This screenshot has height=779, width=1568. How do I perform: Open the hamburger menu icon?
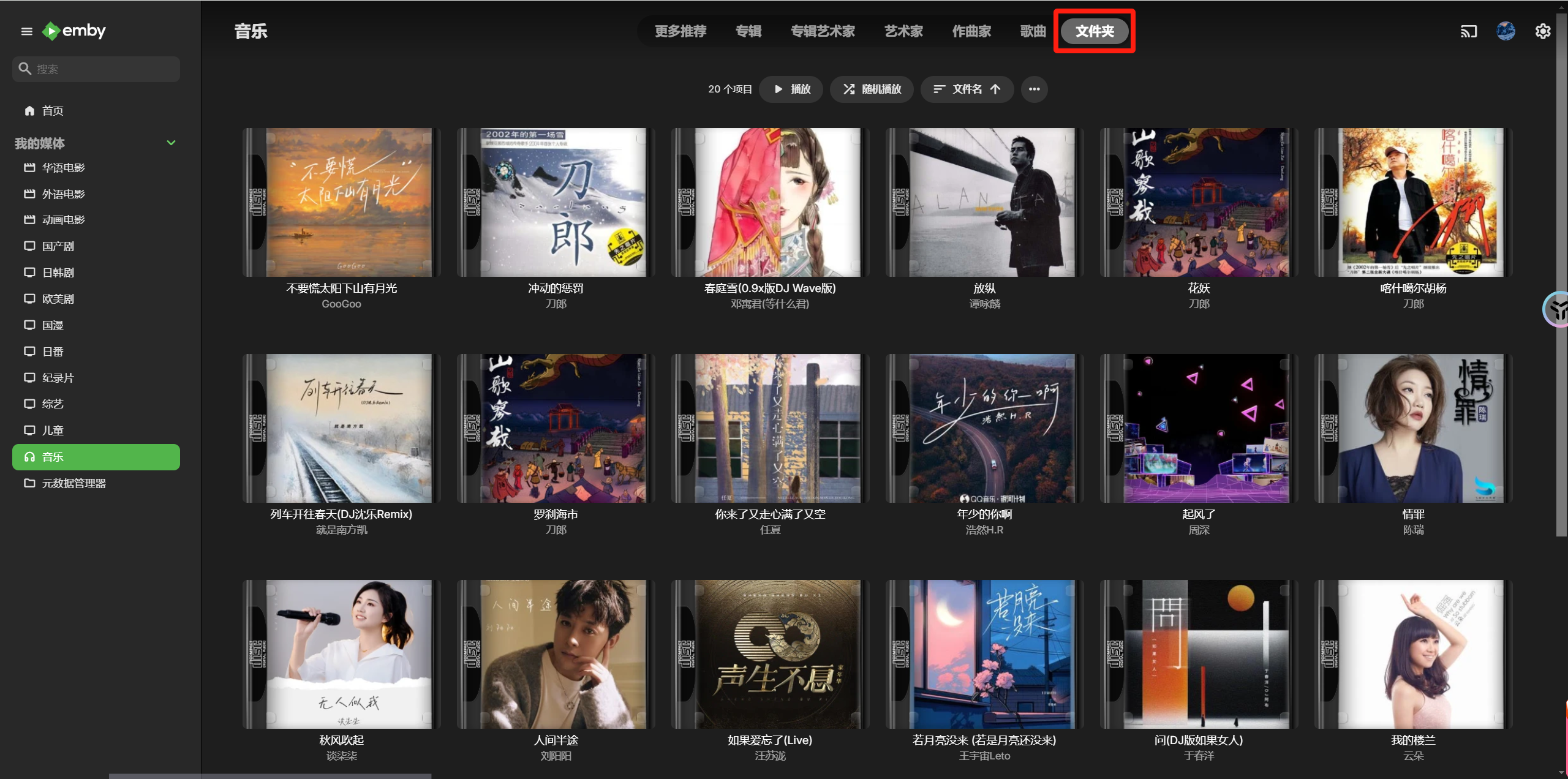tap(26, 31)
